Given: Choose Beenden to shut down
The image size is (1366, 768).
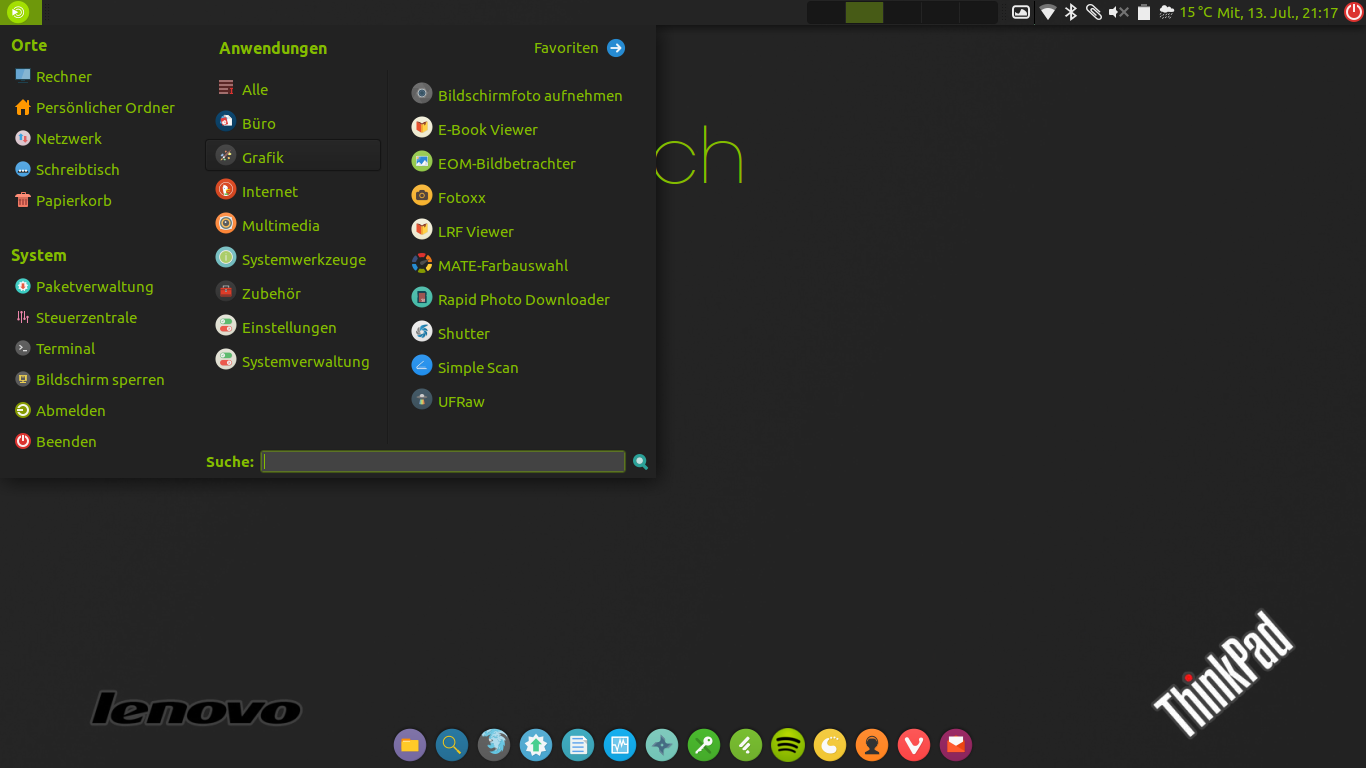Looking at the screenshot, I should tap(55, 441).
